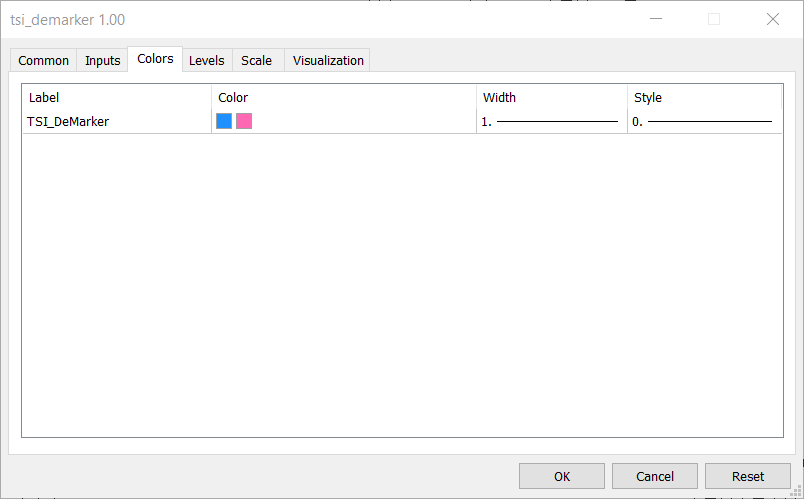
Task: Go to the Levels tab
Action: pos(207,61)
